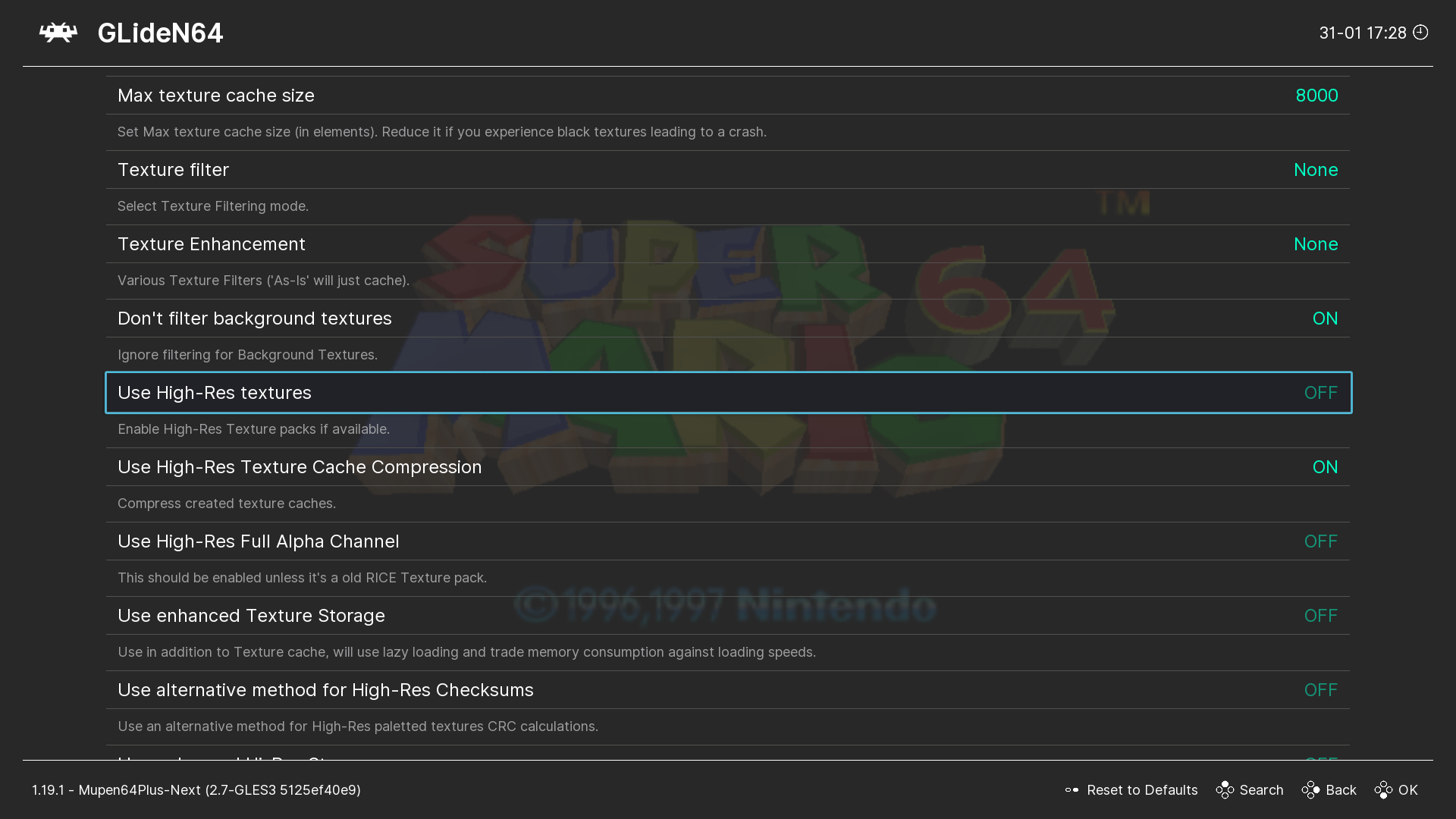Click the Back gamepad button icon
The image size is (1456, 819).
1310,790
